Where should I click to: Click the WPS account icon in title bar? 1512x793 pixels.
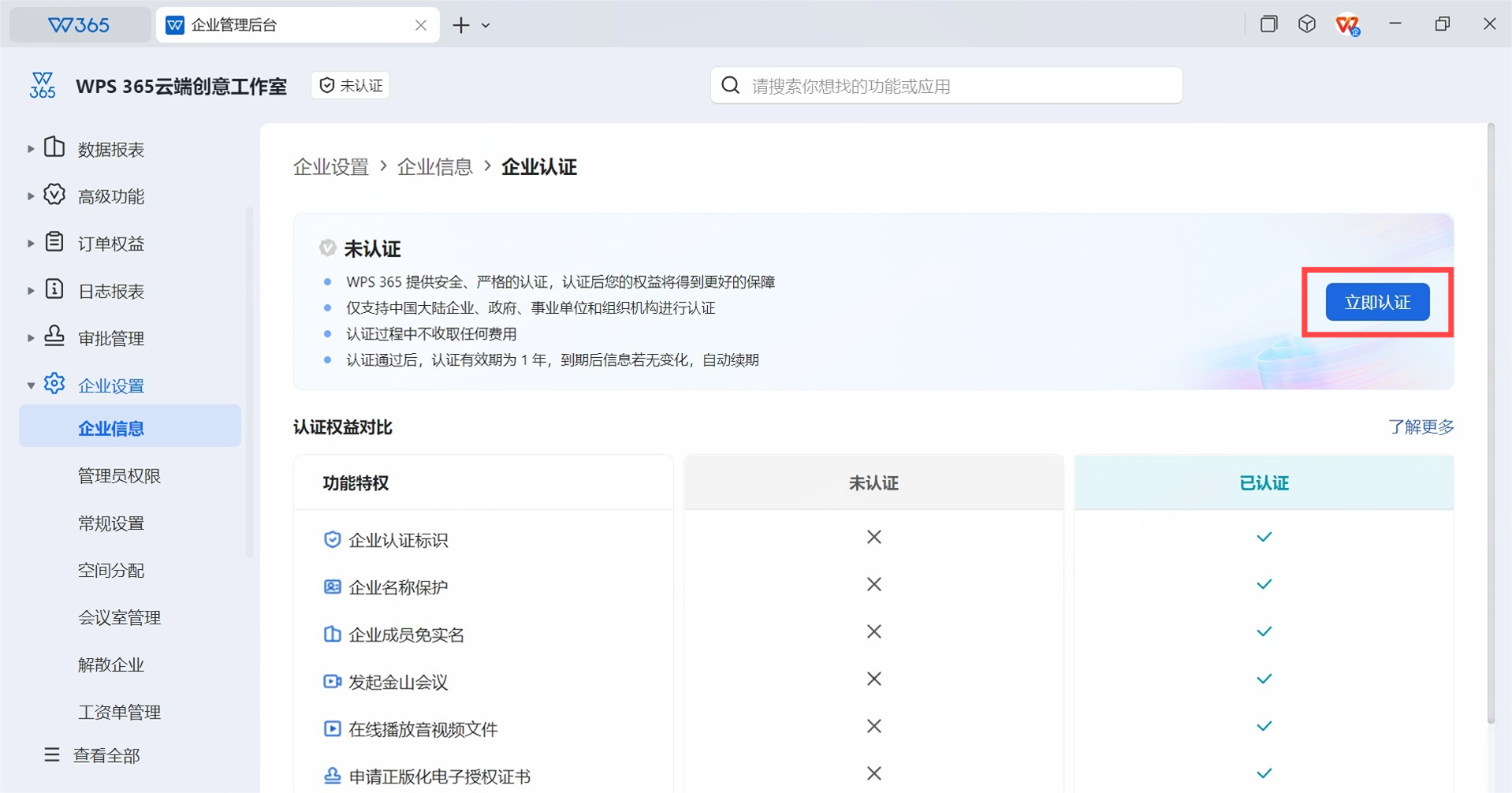1347,24
